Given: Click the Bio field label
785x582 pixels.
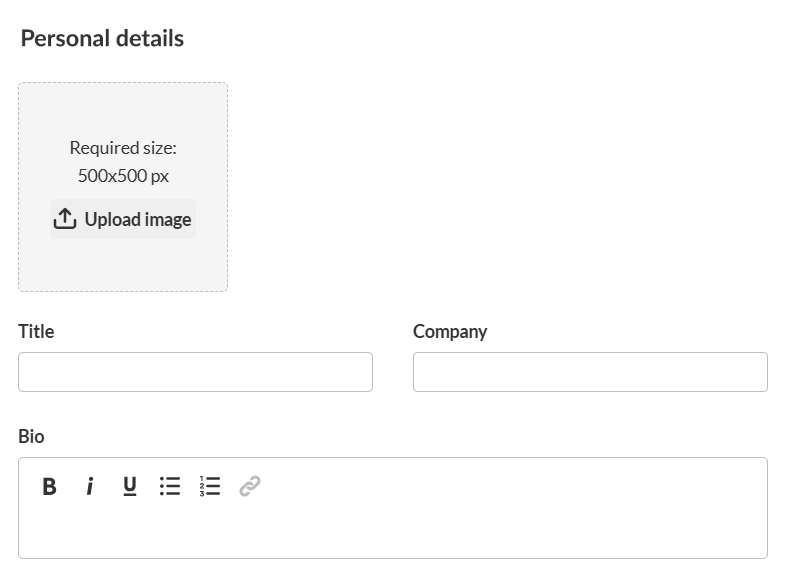Looking at the screenshot, I should tap(31, 437).
